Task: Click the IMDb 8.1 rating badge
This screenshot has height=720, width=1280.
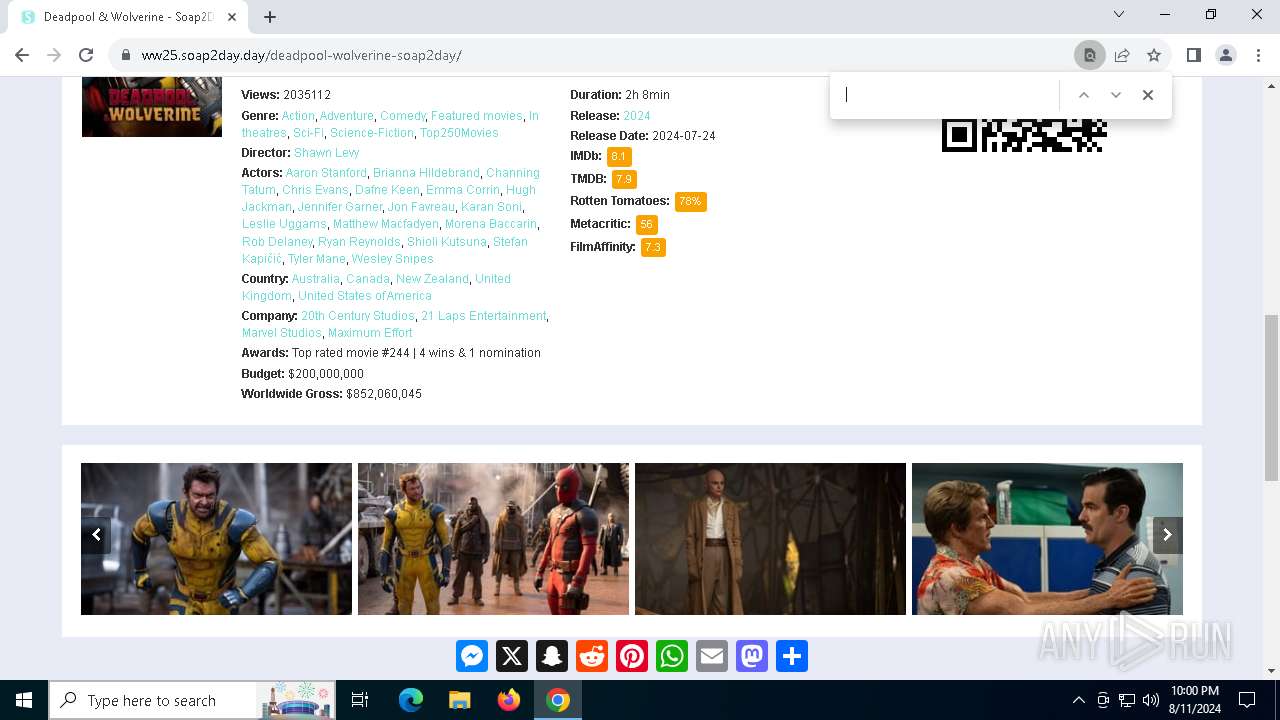Action: (x=619, y=157)
